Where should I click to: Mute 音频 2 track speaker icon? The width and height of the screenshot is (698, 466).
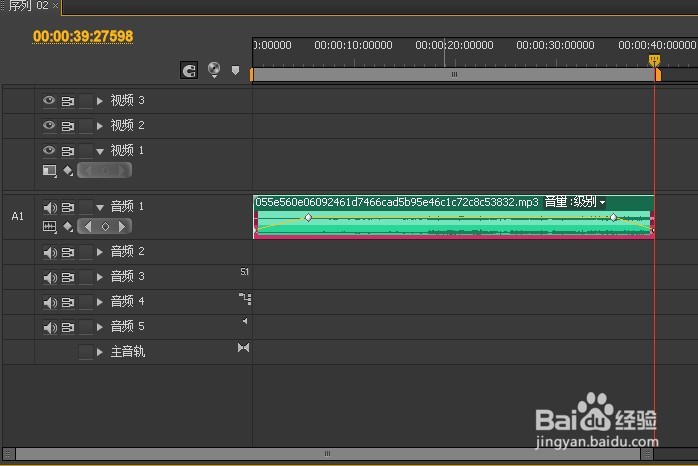pyautogui.click(x=50, y=252)
